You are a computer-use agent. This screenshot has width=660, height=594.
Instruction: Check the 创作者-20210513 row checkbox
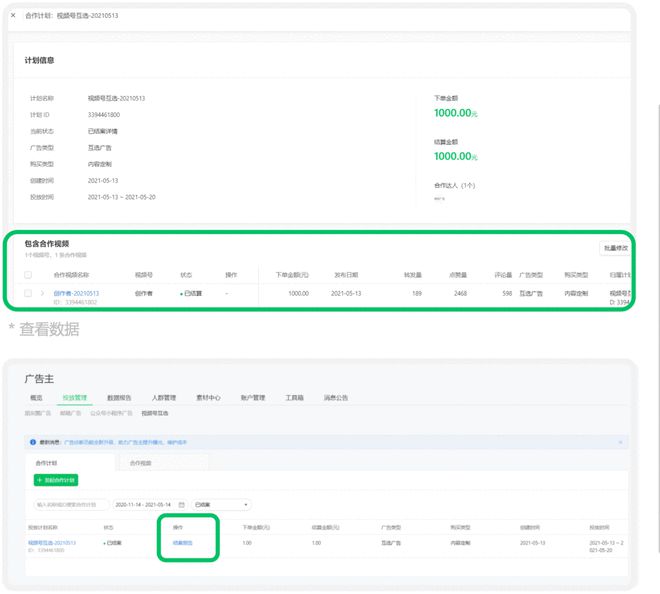coord(28,293)
